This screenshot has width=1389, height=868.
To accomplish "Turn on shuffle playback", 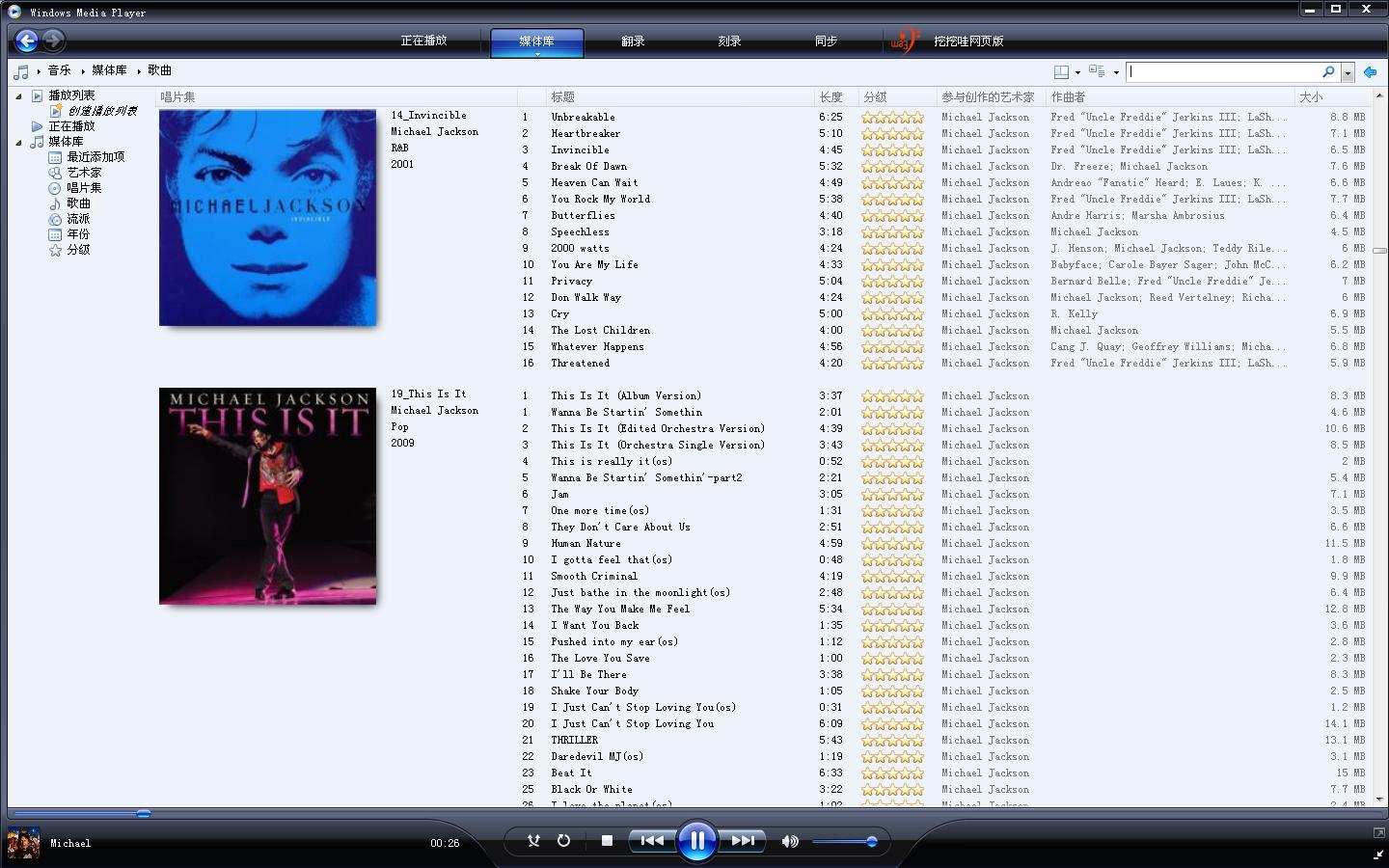I will (533, 841).
